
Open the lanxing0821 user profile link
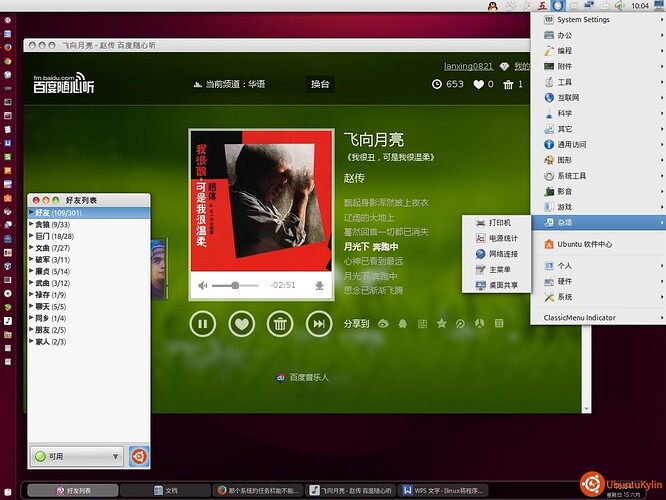coord(469,66)
